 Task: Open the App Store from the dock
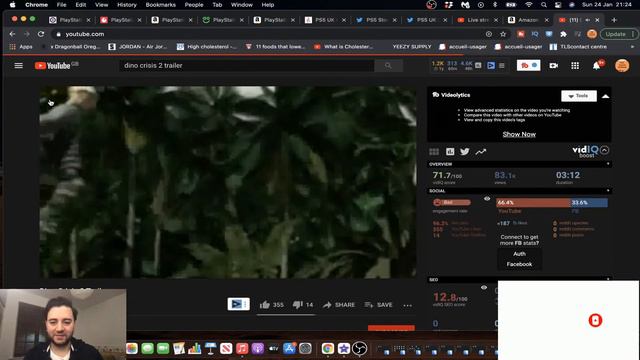click(289, 349)
